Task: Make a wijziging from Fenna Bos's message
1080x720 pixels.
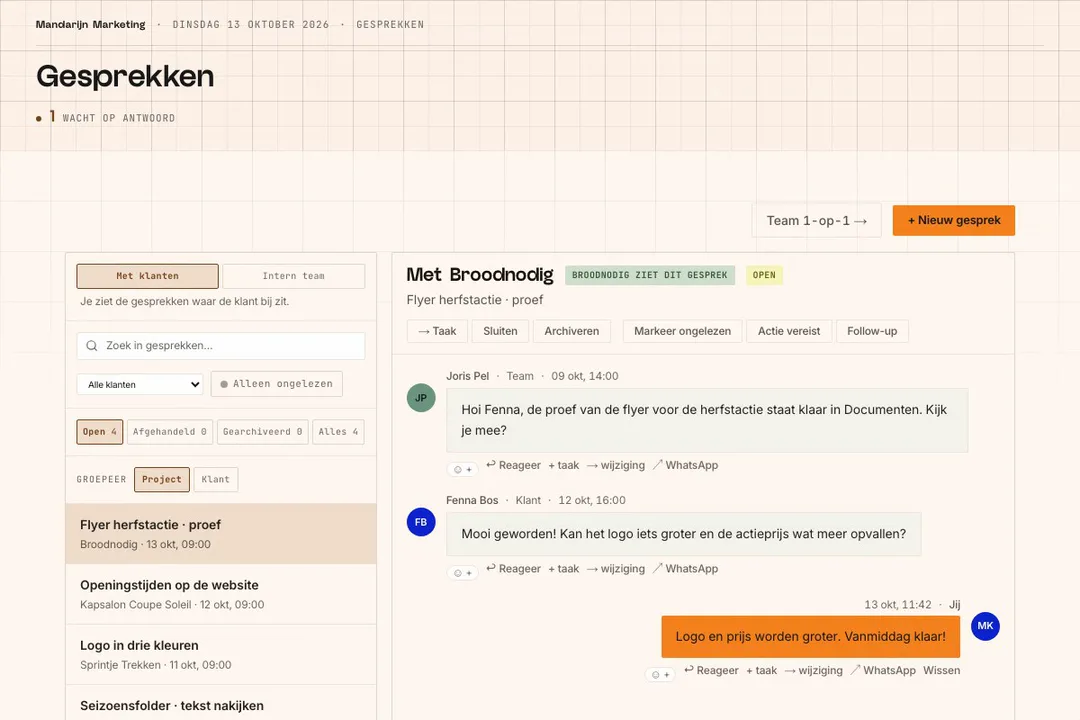Action: 616,568
